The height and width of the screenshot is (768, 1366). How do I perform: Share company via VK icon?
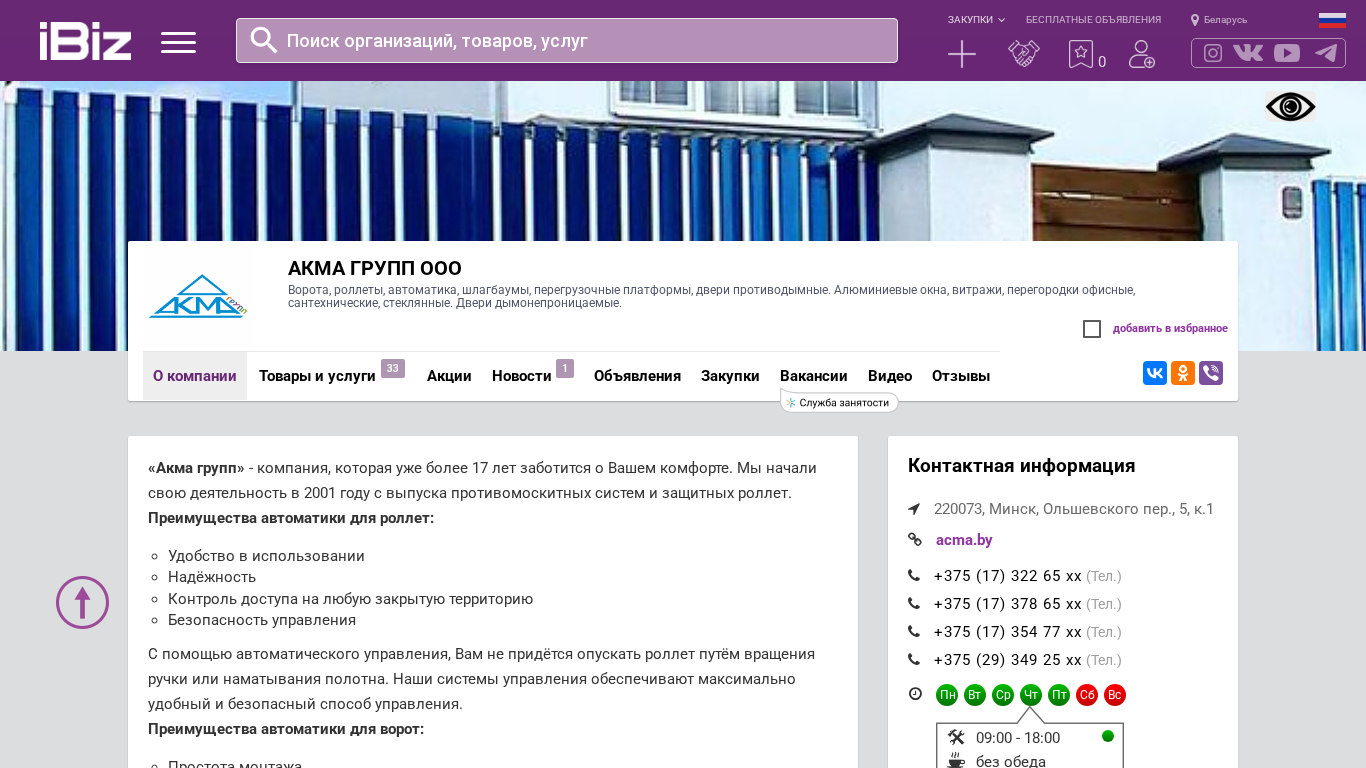tap(1155, 373)
